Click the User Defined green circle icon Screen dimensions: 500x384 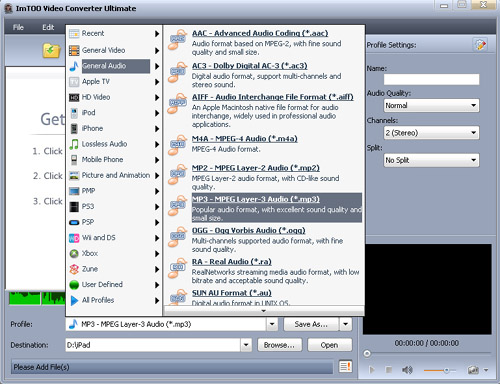pos(74,285)
